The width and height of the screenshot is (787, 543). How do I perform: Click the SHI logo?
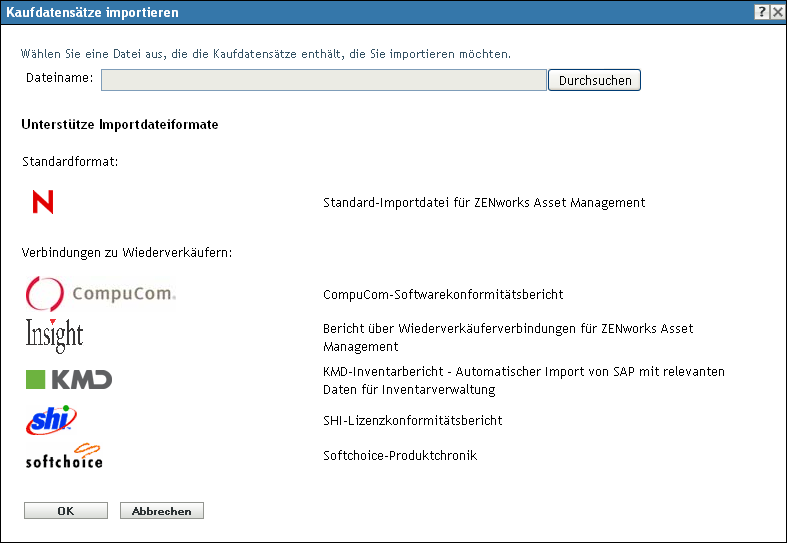tap(51, 420)
